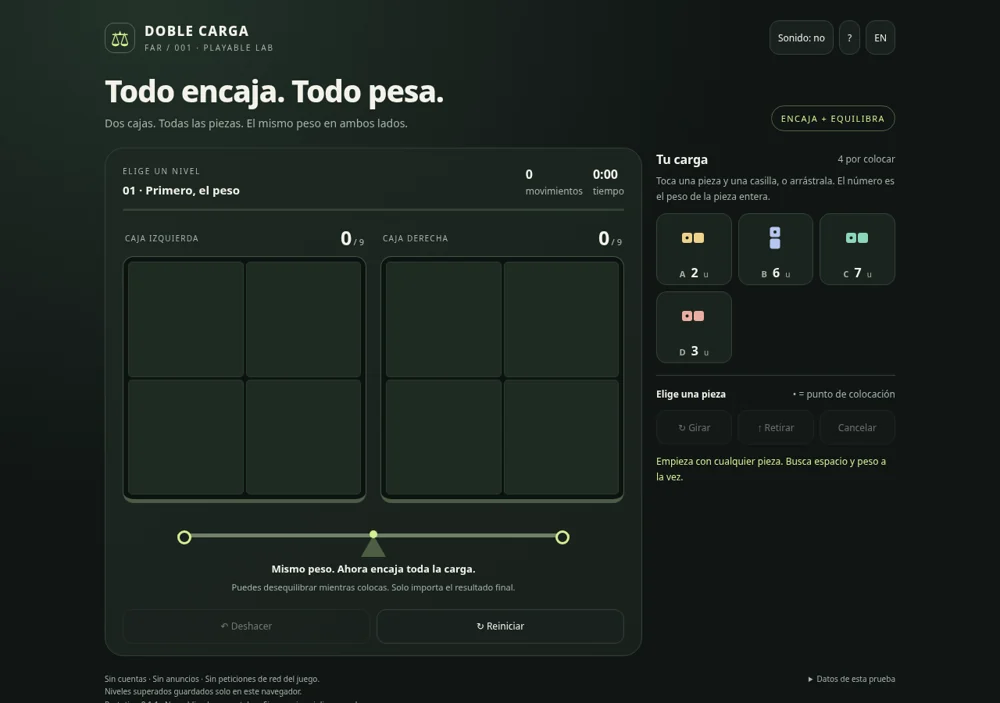Image resolution: width=1000 pixels, height=703 pixels.
Task: Open help with the ? button
Action: (849, 38)
